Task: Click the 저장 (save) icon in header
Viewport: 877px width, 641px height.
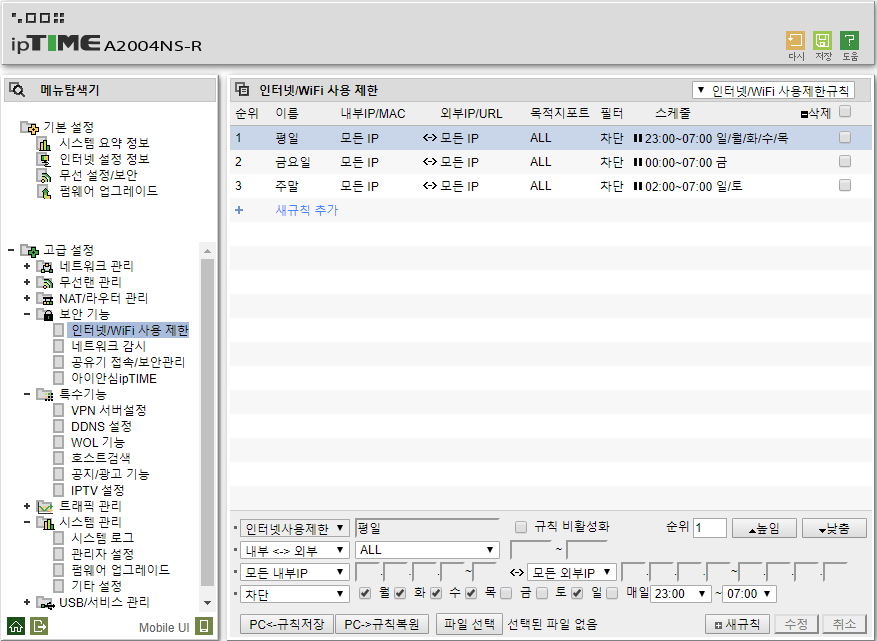Action: pos(822,40)
